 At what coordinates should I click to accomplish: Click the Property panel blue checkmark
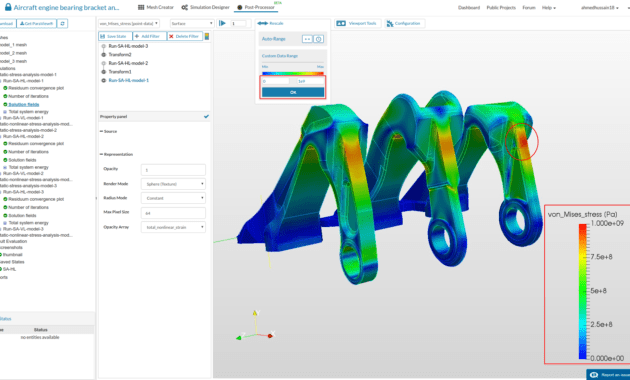click(206, 116)
